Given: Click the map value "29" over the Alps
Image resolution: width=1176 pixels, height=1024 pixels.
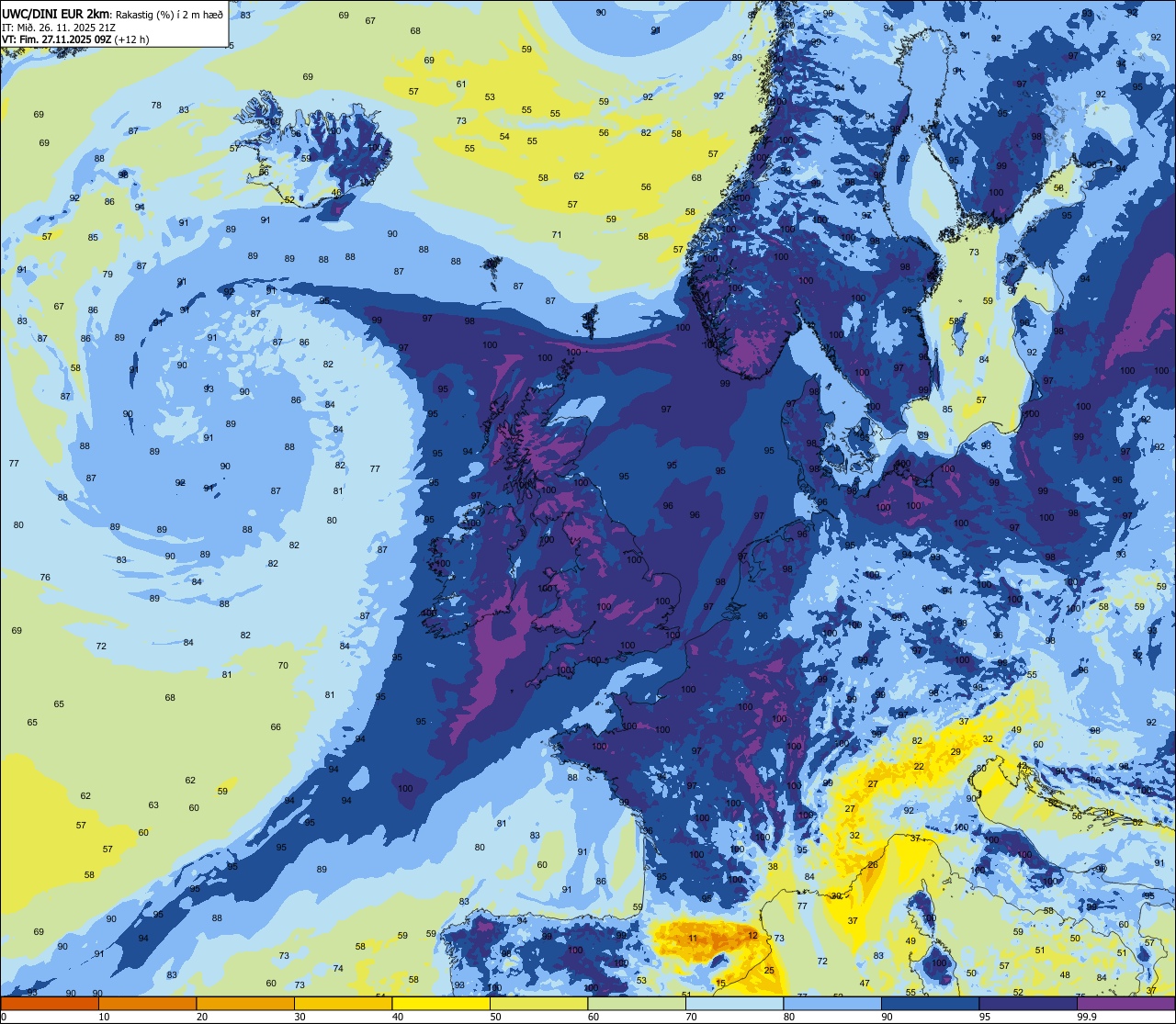Looking at the screenshot, I should (x=955, y=751).
